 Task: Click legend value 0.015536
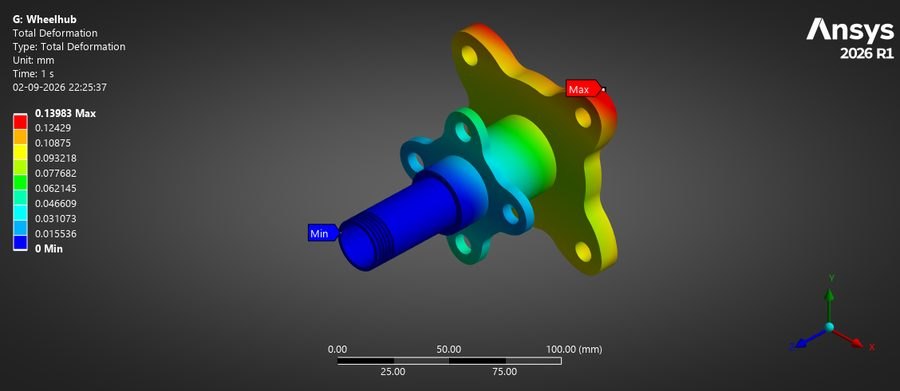56,234
